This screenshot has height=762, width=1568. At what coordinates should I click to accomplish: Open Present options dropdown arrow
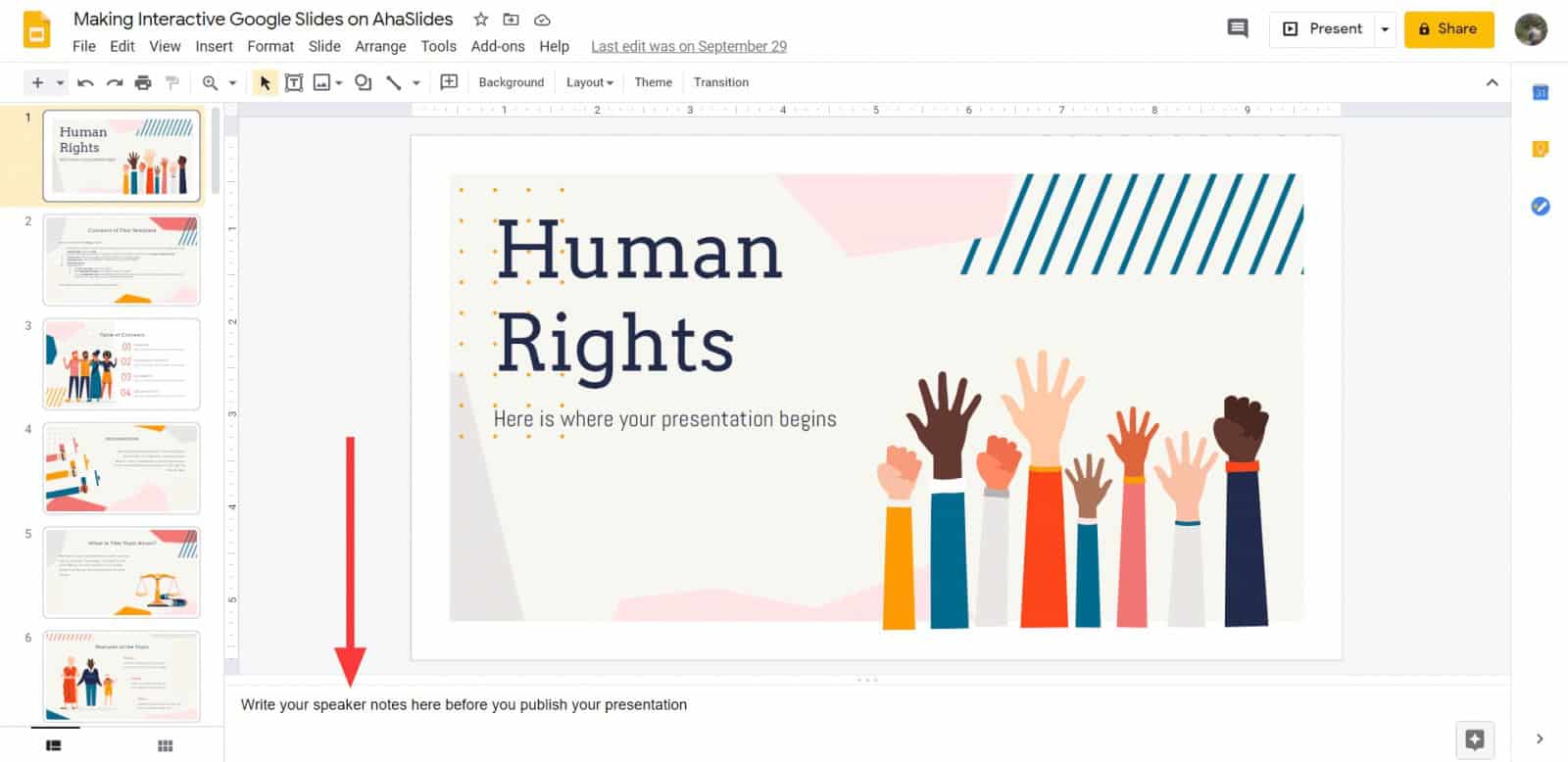point(1385,29)
